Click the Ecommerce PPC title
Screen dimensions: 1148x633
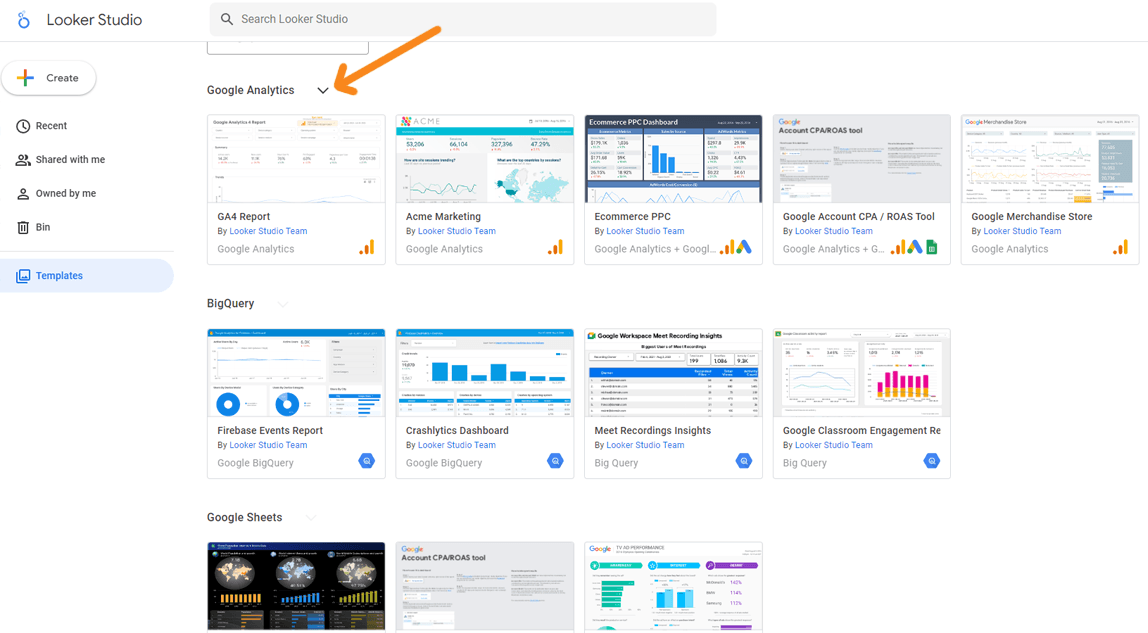click(633, 217)
